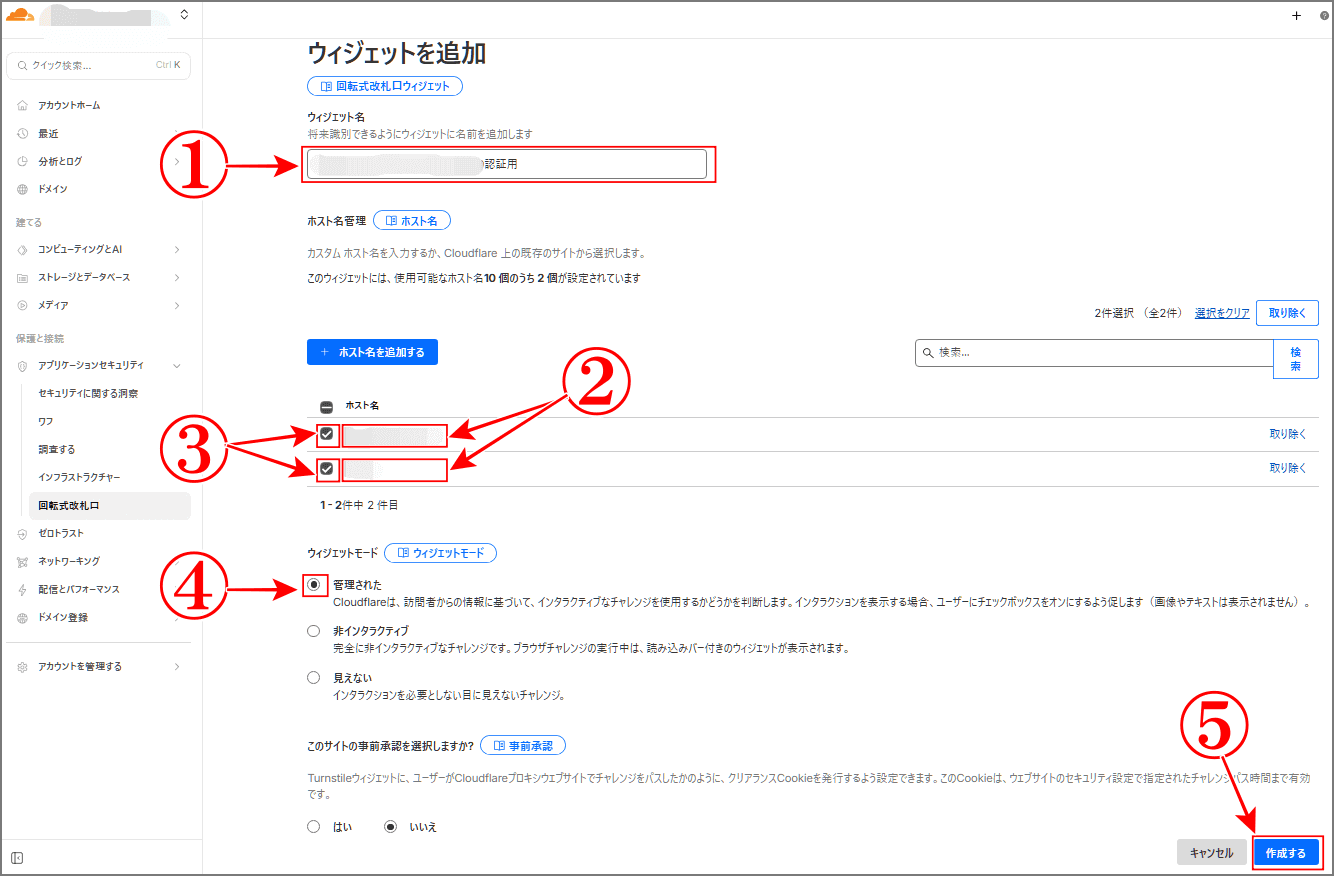Click the ホスト名を追加する button
Viewport: 1334px width, 876px height.
372,352
